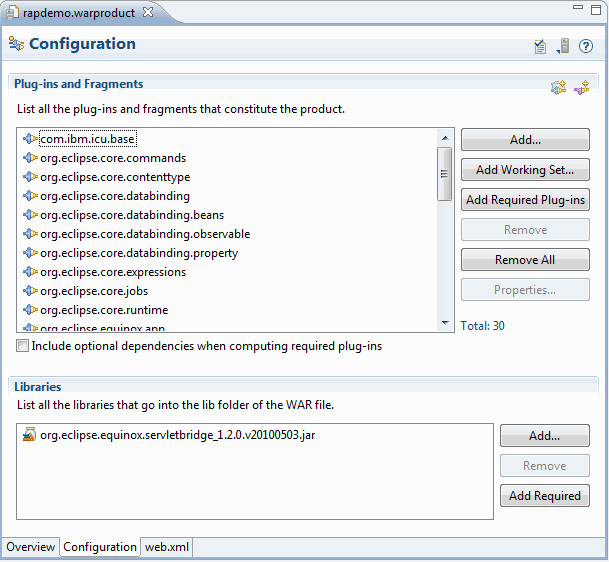Click plug-in icon beside org.eclipse.core.commands

coord(30,158)
